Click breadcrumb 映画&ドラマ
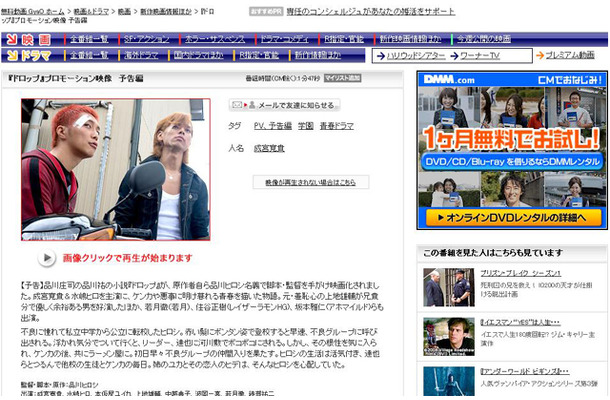The height and width of the screenshot is (400, 610). pos(91,12)
